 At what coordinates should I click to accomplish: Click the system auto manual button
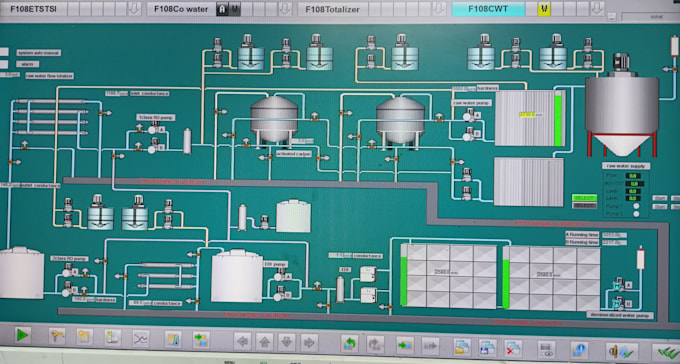tap(39, 52)
